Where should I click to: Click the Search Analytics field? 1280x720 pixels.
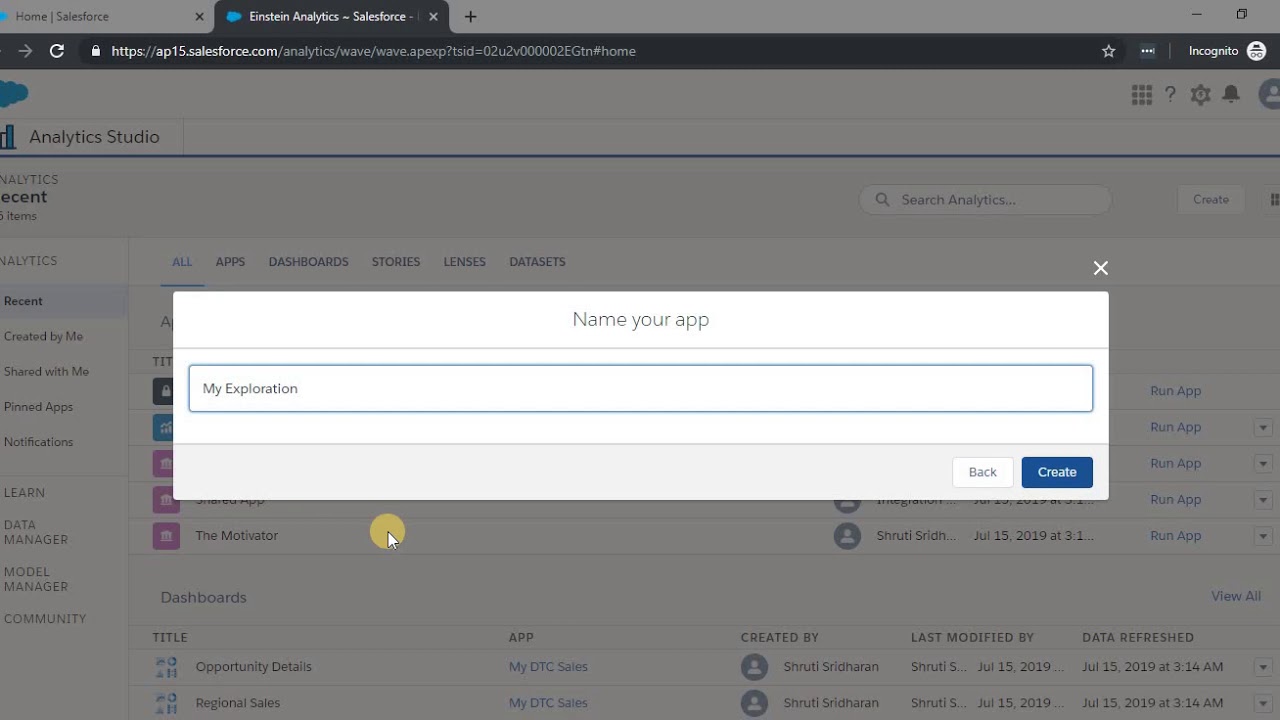click(985, 200)
